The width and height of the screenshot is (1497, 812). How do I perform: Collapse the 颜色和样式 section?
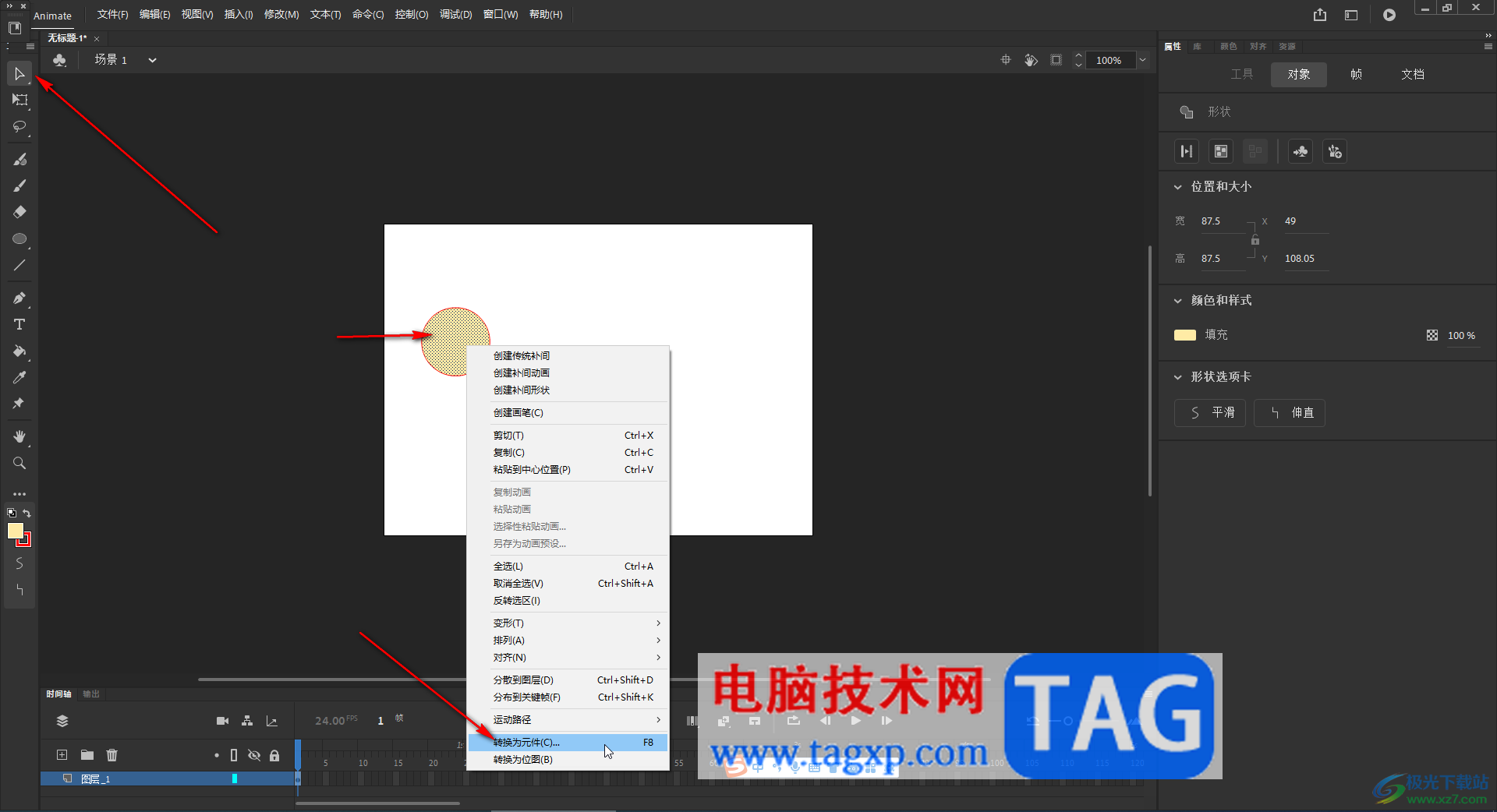click(x=1178, y=301)
